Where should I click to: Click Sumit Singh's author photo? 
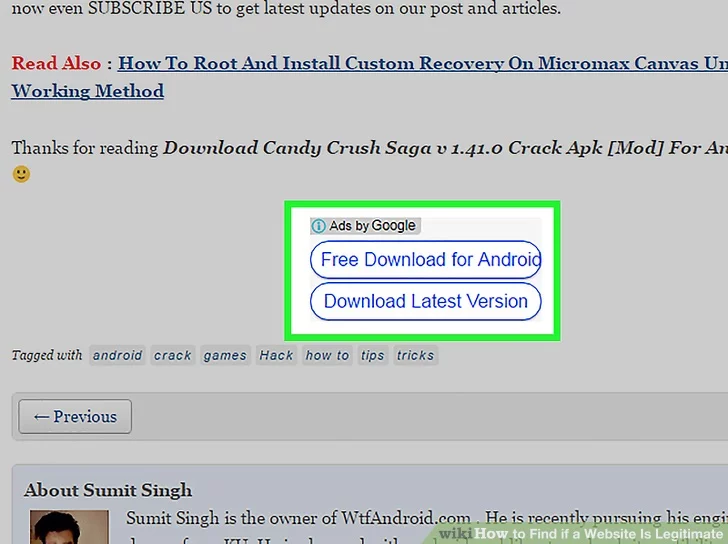coord(69,527)
